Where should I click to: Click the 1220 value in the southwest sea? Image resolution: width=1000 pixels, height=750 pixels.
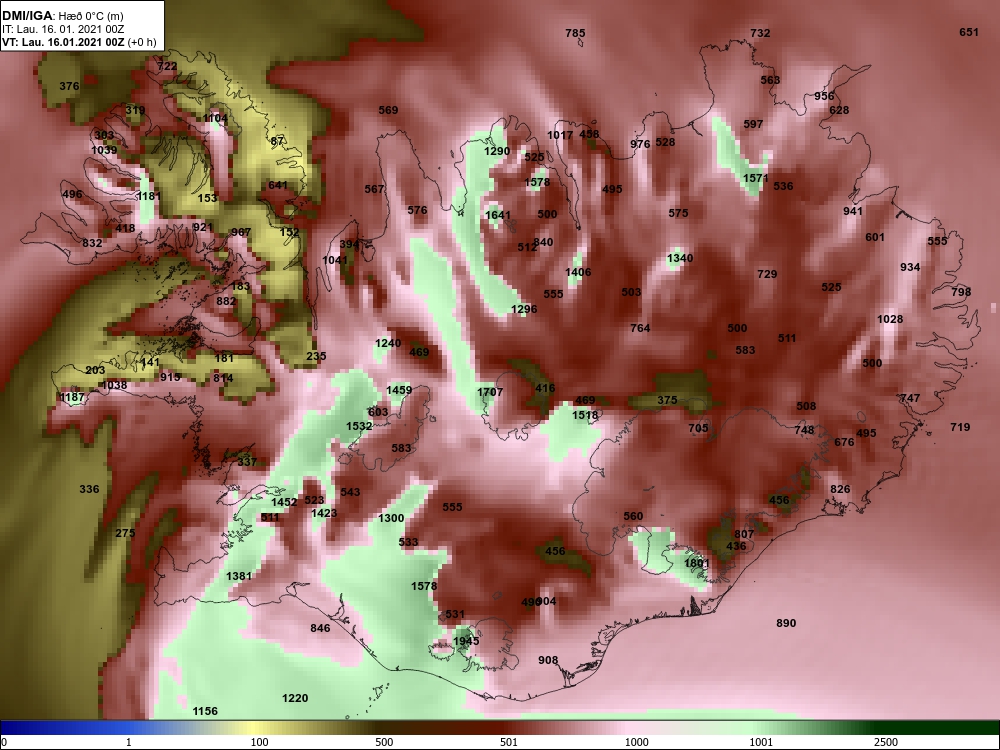[295, 698]
